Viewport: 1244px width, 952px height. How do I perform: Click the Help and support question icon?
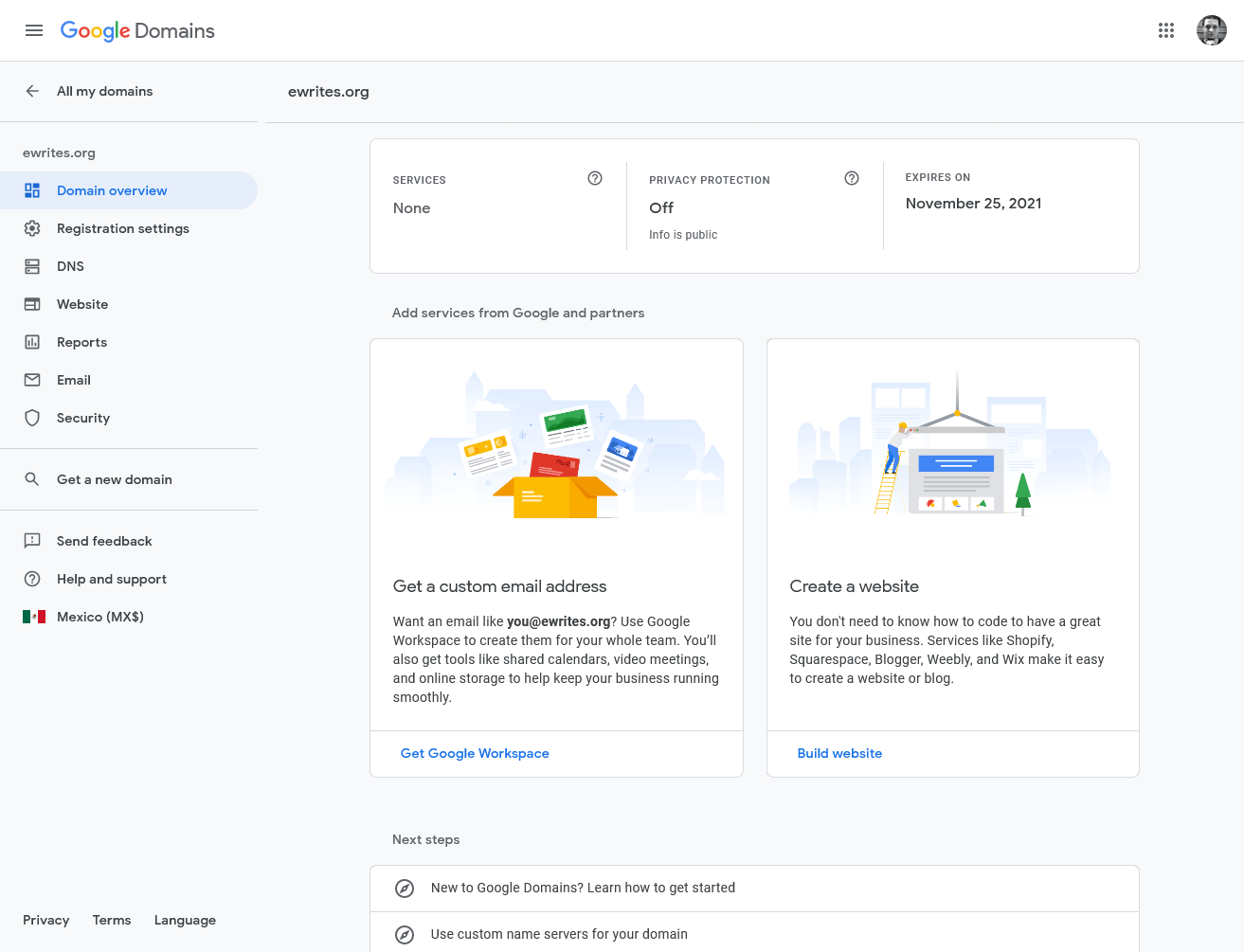coord(32,579)
